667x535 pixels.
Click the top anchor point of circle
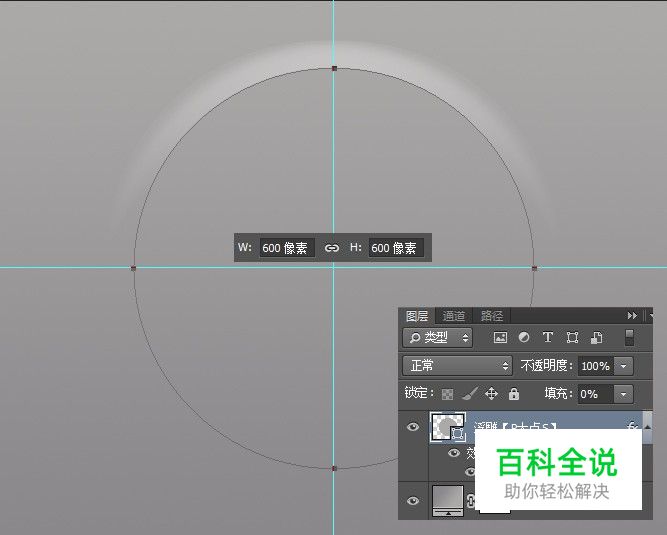334,68
